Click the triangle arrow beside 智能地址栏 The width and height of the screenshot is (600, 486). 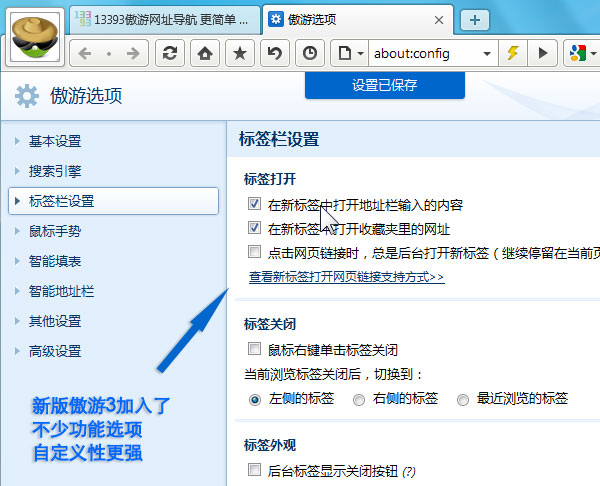(17, 291)
